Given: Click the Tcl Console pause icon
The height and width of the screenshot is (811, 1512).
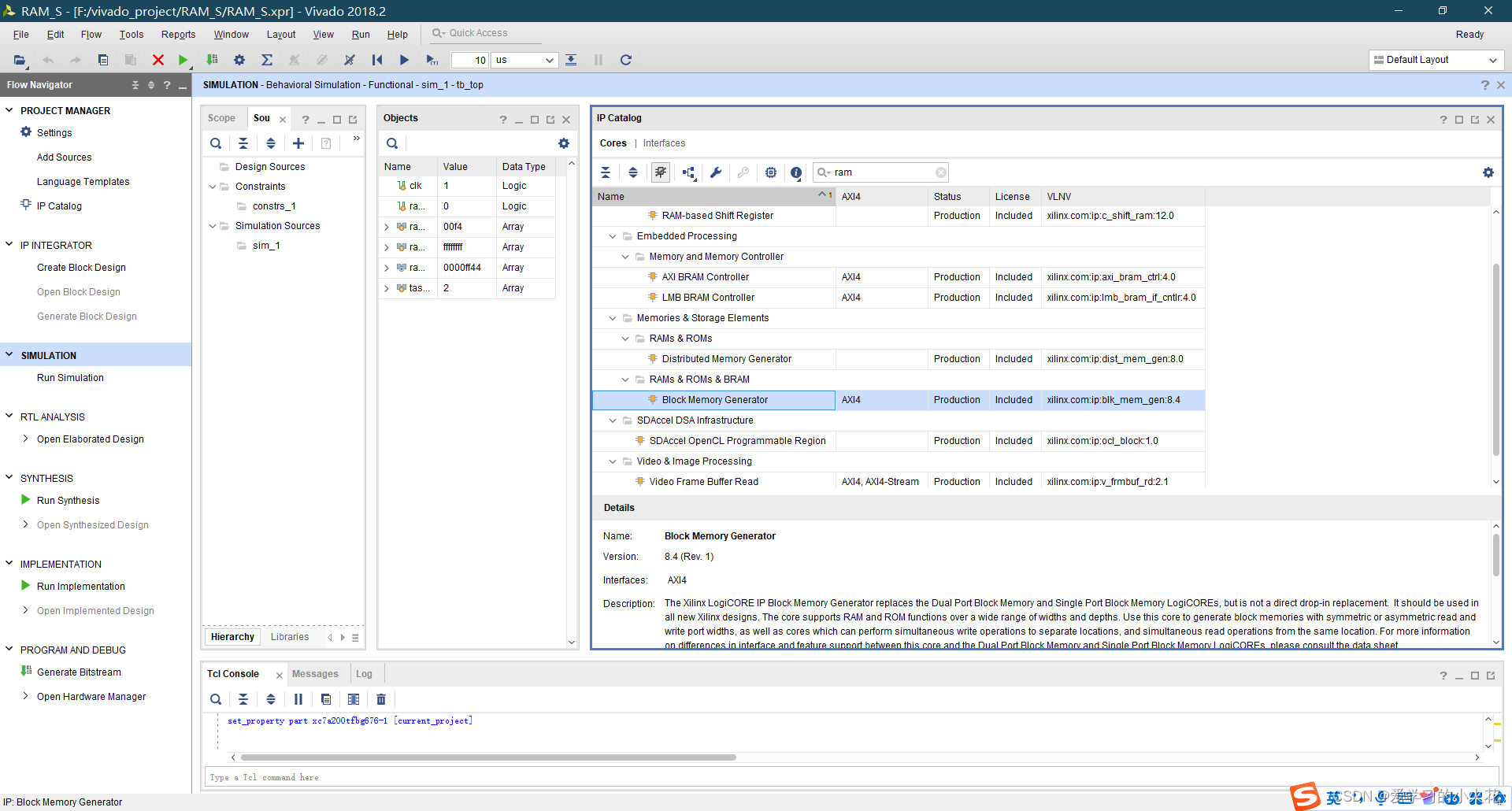Looking at the screenshot, I should pos(298,699).
